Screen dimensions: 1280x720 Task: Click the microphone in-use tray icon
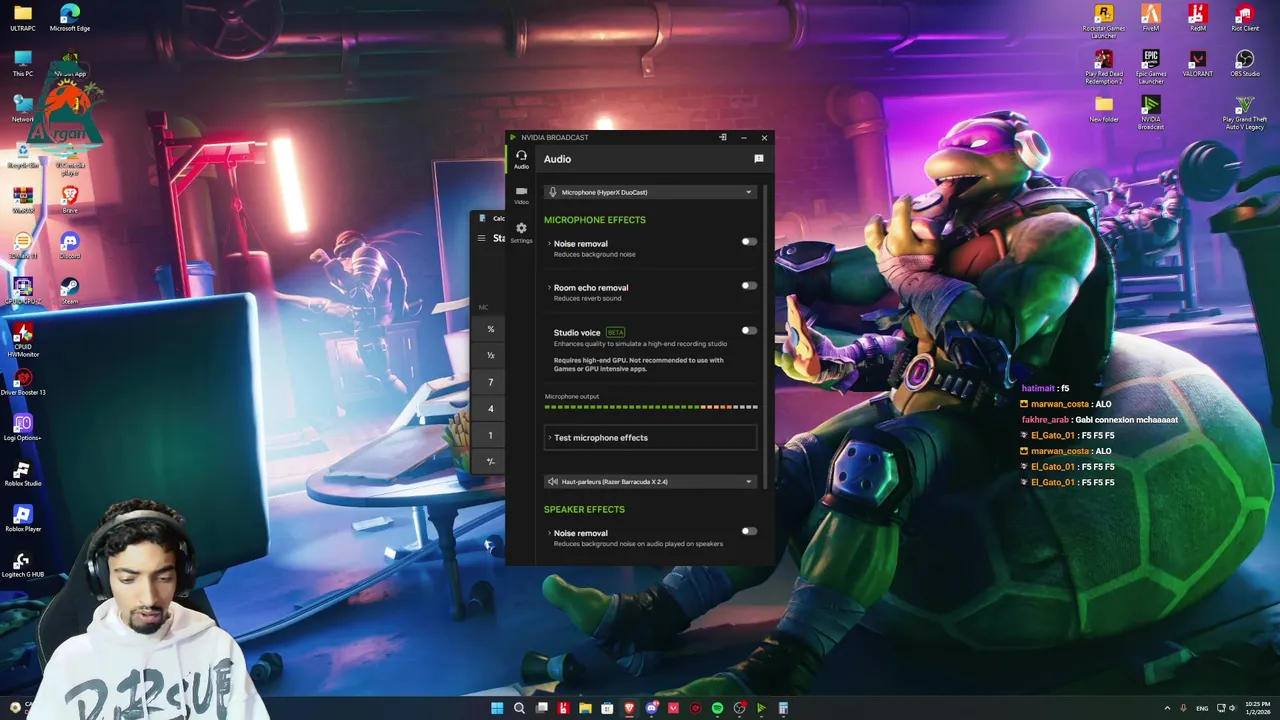click(x=1184, y=708)
